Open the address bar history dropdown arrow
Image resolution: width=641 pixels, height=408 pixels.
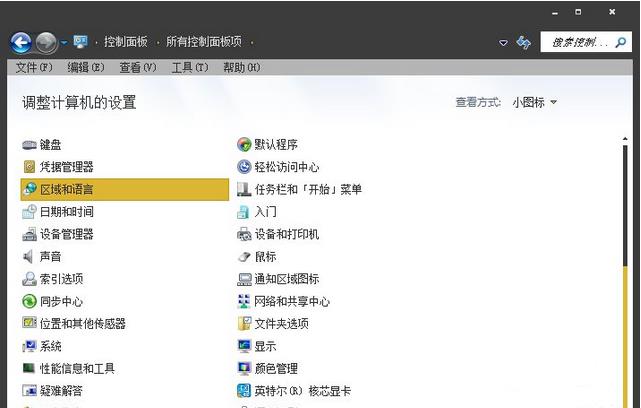pyautogui.click(x=503, y=43)
